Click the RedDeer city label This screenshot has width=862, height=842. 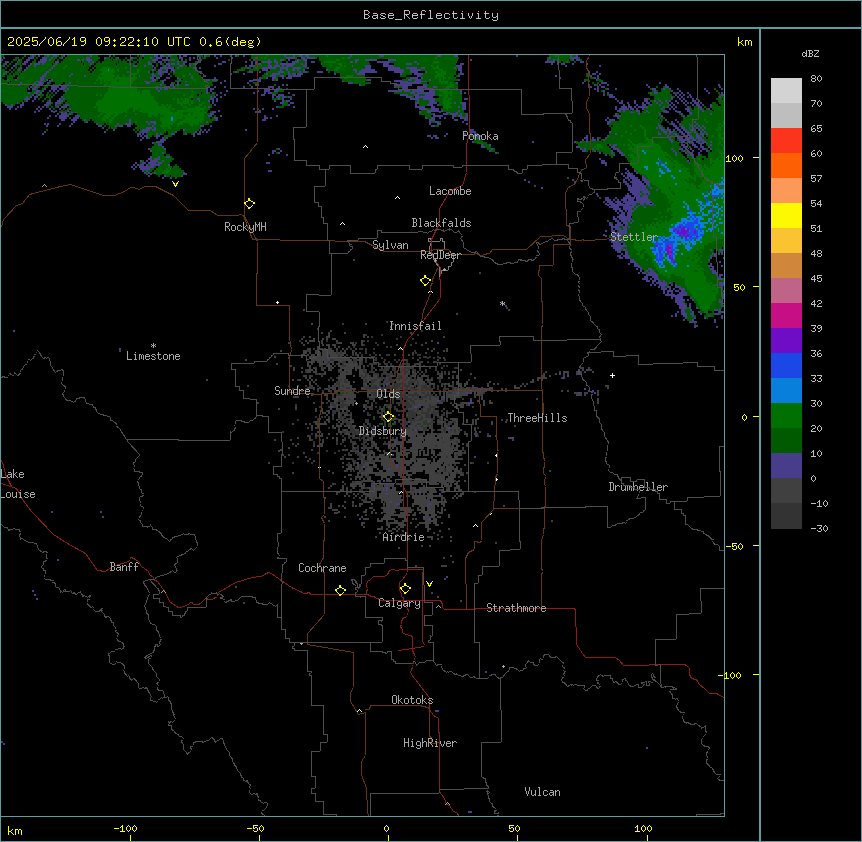click(440, 255)
